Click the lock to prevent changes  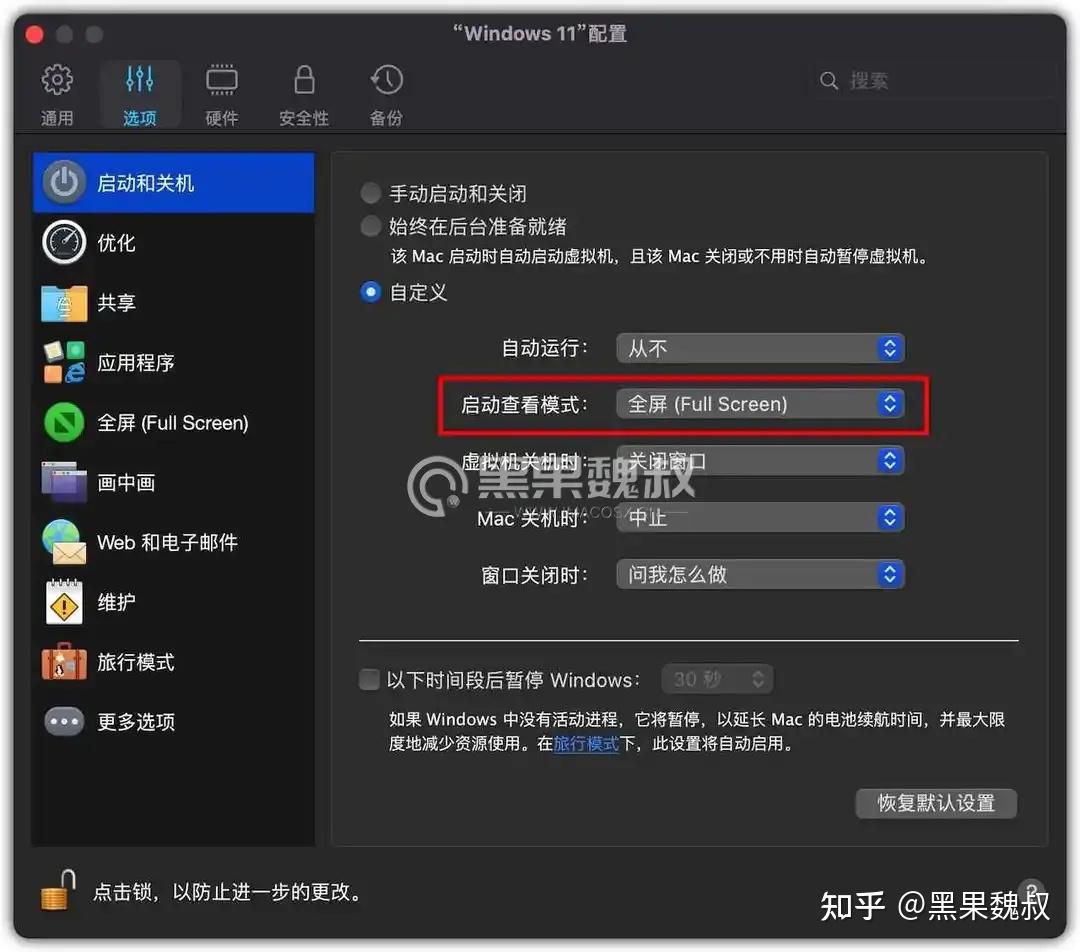pos(57,890)
